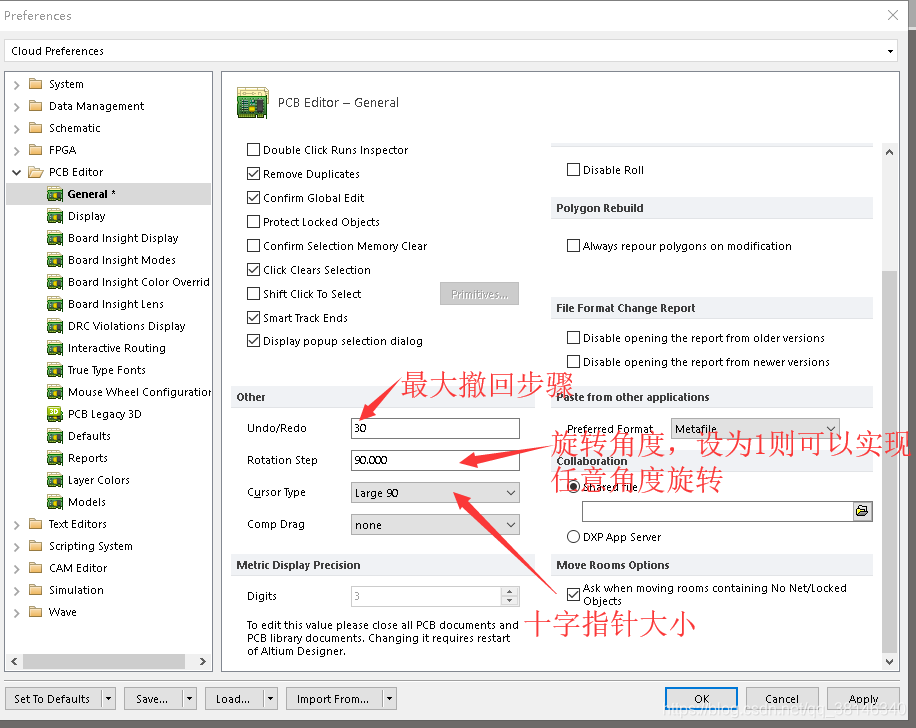Screen dimensions: 916x728
Task: Click the PCB Legacy 3D icon
Action: pyautogui.click(x=55, y=414)
